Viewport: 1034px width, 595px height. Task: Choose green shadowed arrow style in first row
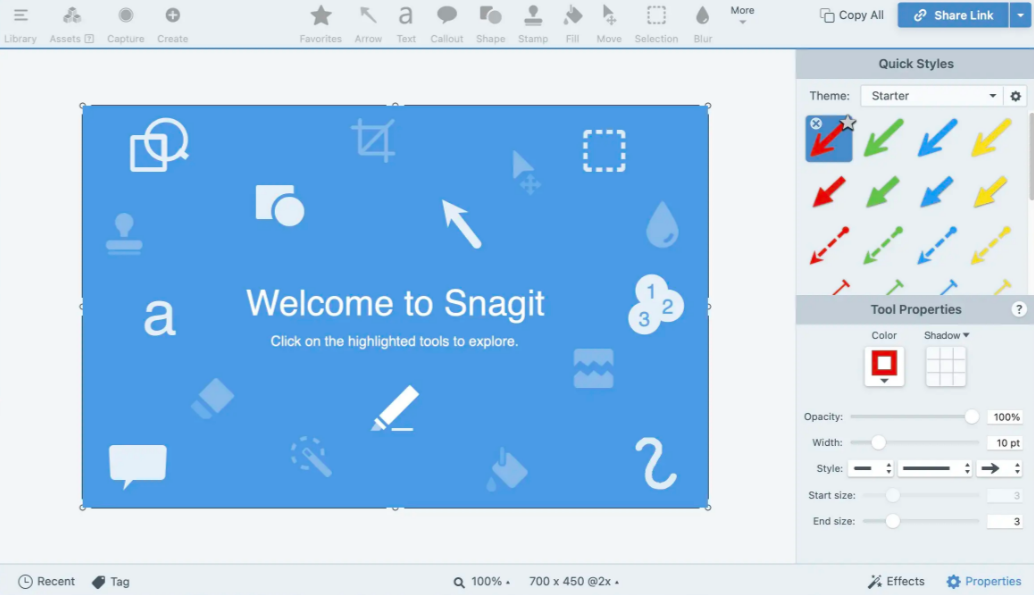point(883,138)
